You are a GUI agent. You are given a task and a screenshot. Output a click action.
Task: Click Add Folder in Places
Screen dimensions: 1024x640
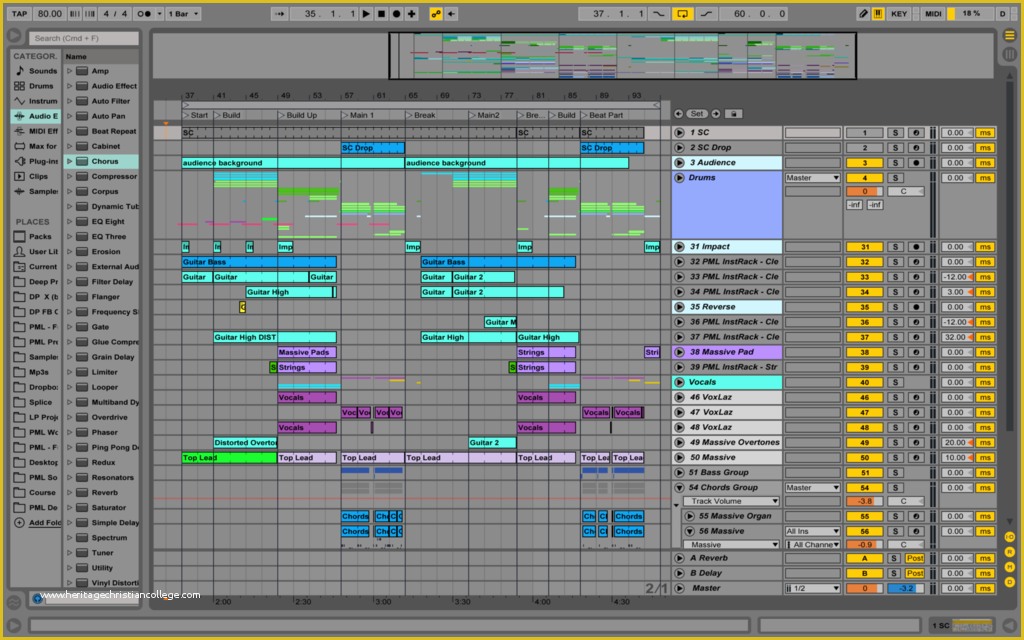38,522
